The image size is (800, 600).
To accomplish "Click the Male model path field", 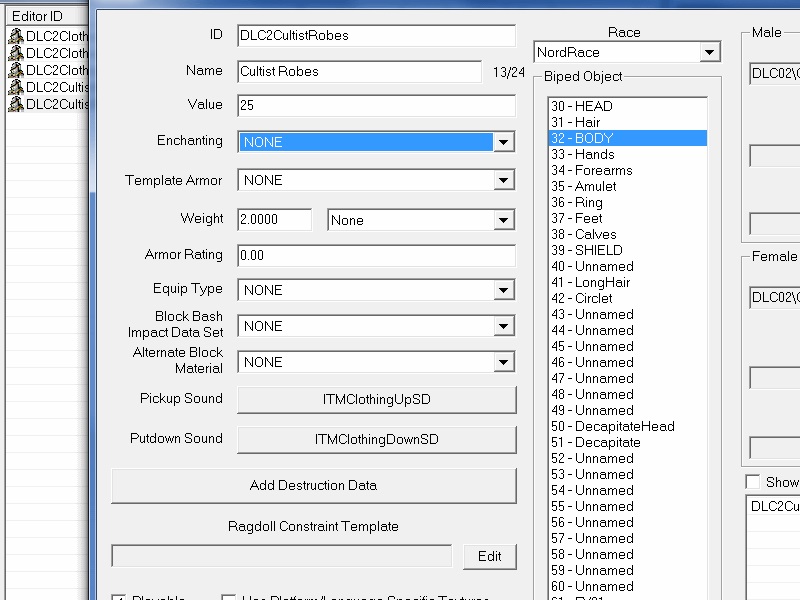I will (x=774, y=73).
